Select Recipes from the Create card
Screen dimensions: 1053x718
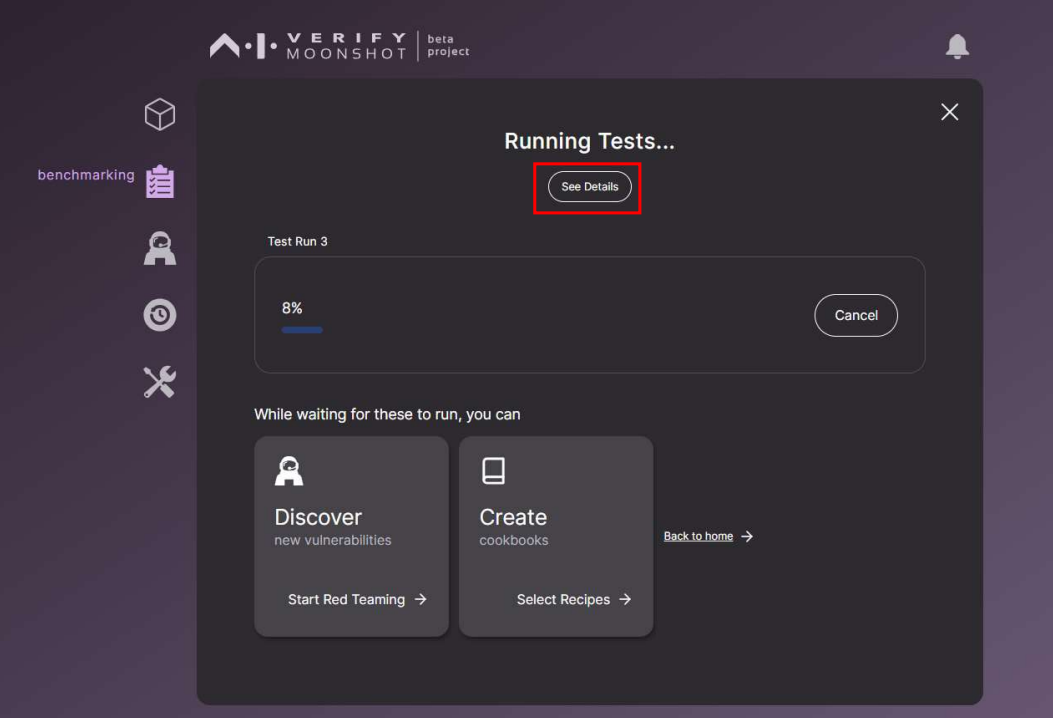(x=571, y=599)
